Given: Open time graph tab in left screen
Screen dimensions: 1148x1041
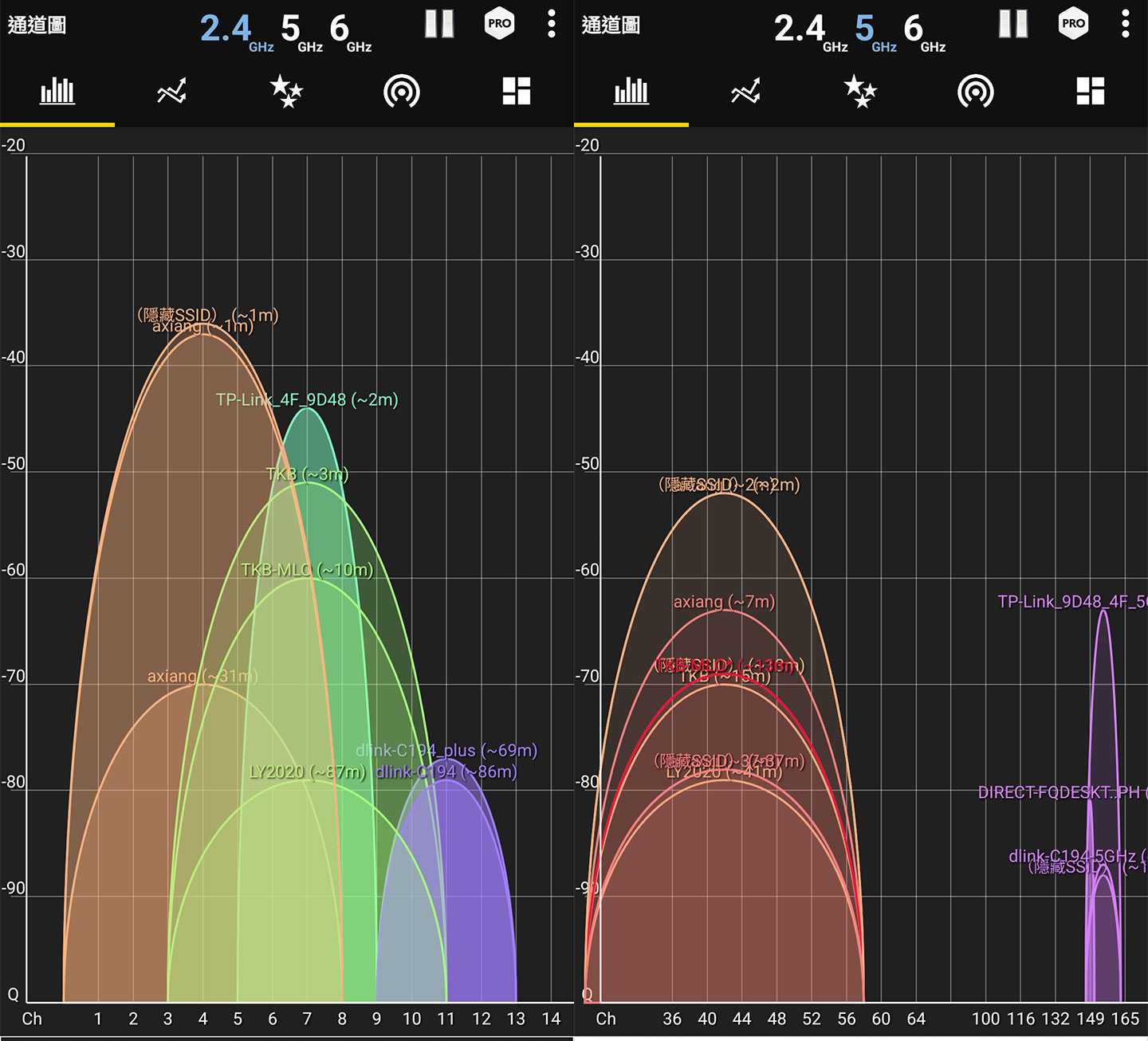Looking at the screenshot, I should click(171, 92).
